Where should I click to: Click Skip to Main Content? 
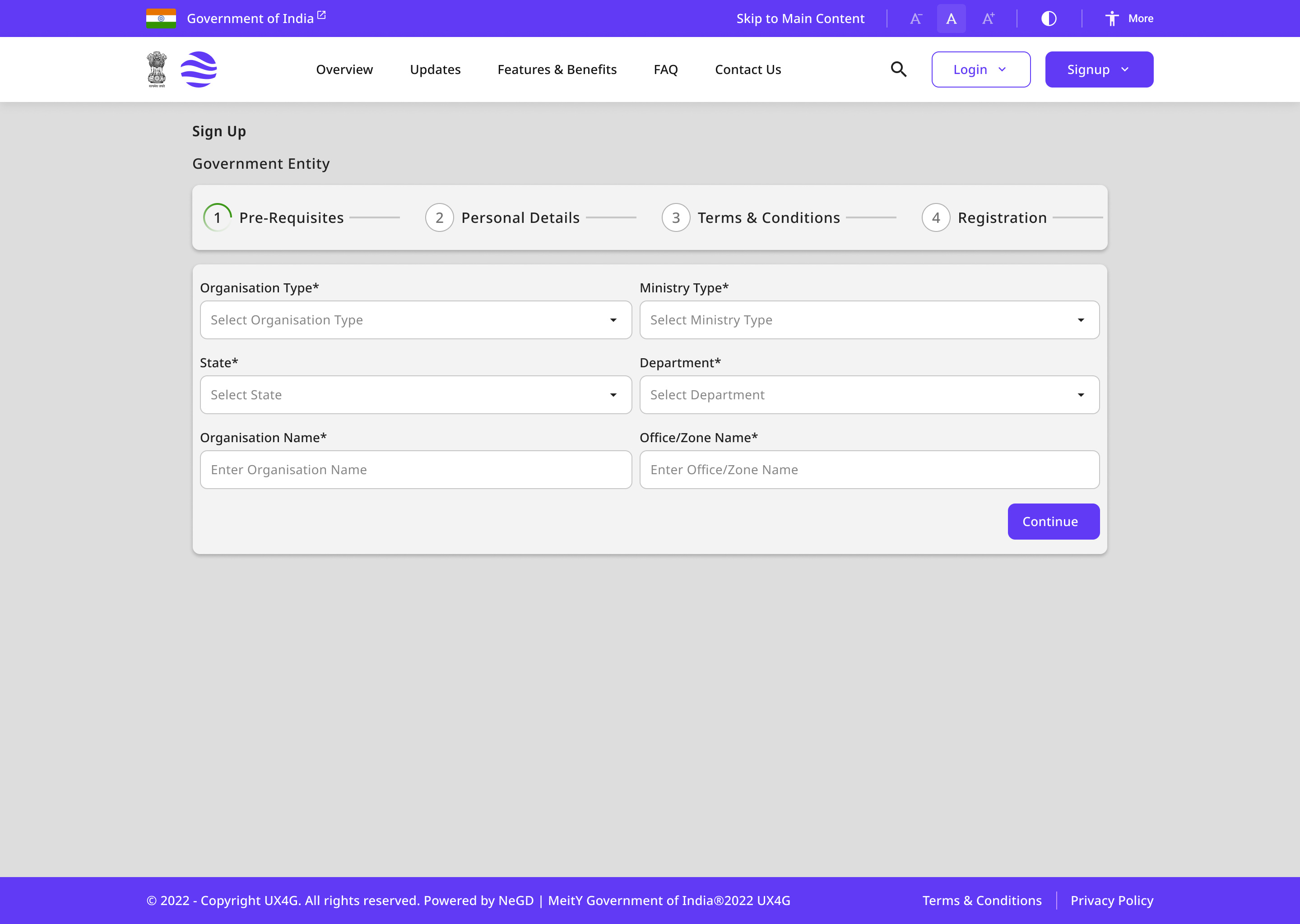[x=800, y=19]
